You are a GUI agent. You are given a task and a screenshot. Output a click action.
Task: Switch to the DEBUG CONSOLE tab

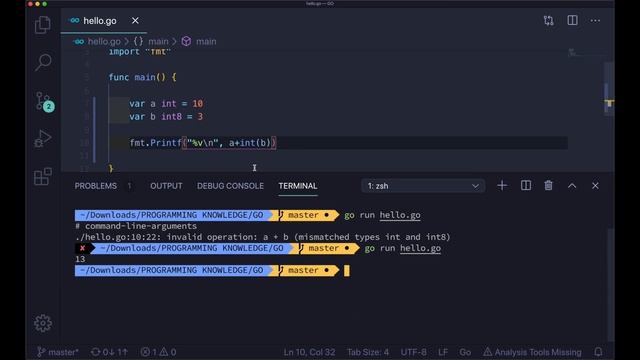[x=230, y=186]
